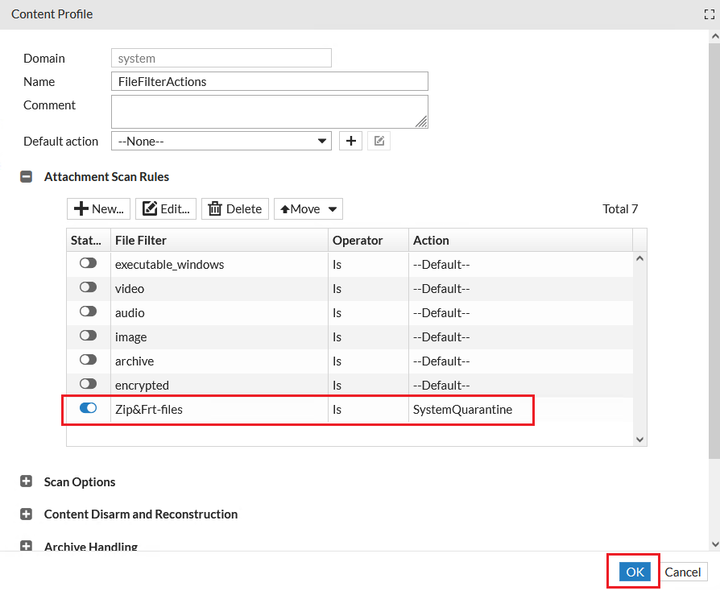This screenshot has width=720, height=590.
Task: Click the edit icon beside Default action
Action: click(379, 141)
